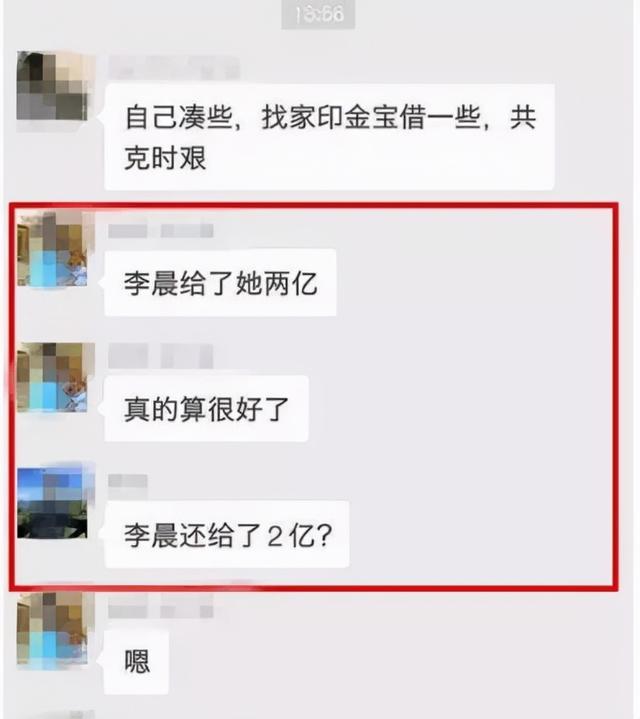The width and height of the screenshot is (640, 719).
Task: Select the 李晨还给了2亿? message bubble
Action: pos(226,535)
